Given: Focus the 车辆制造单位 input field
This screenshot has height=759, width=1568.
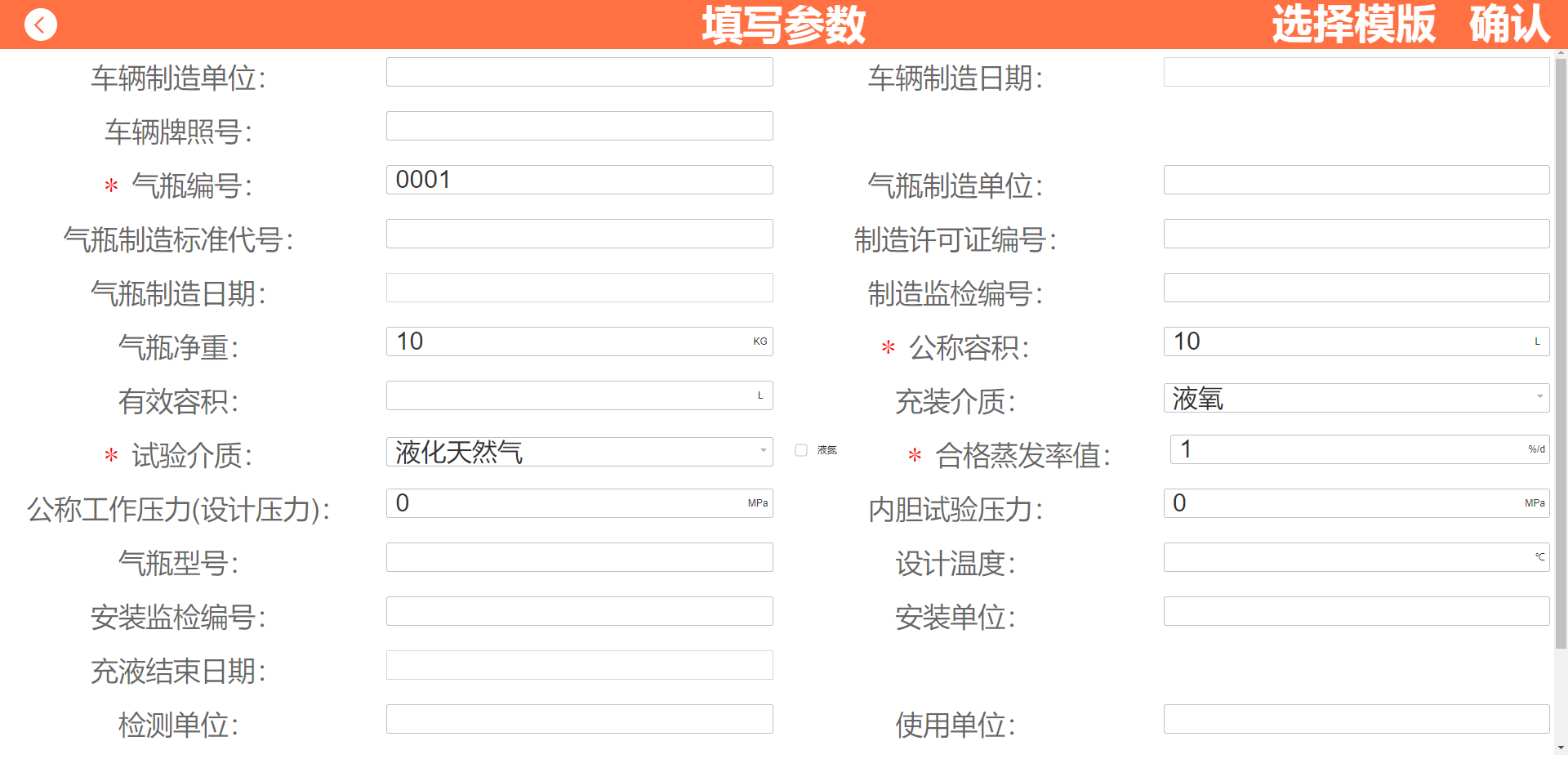Looking at the screenshot, I should click(580, 72).
